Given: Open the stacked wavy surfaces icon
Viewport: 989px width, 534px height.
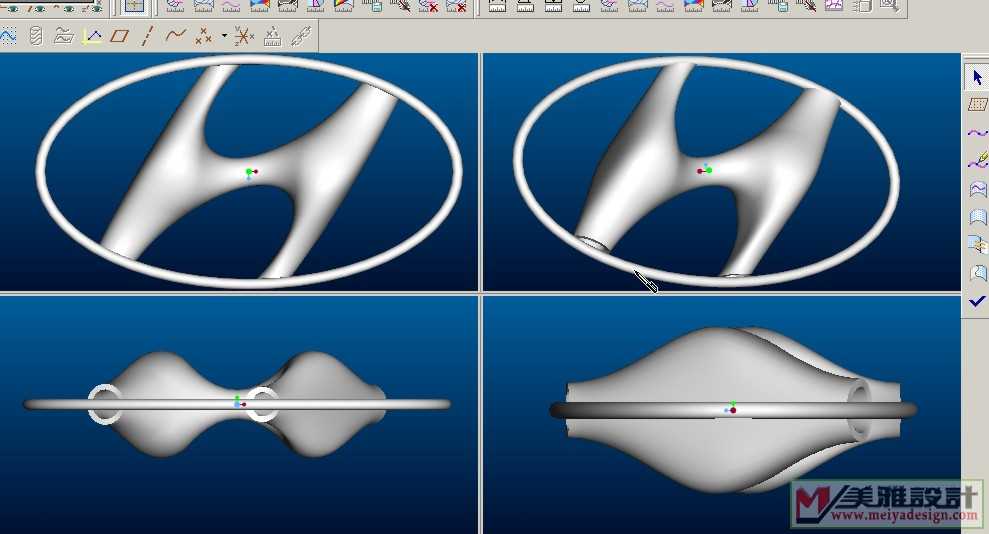Looking at the screenshot, I should point(63,36).
